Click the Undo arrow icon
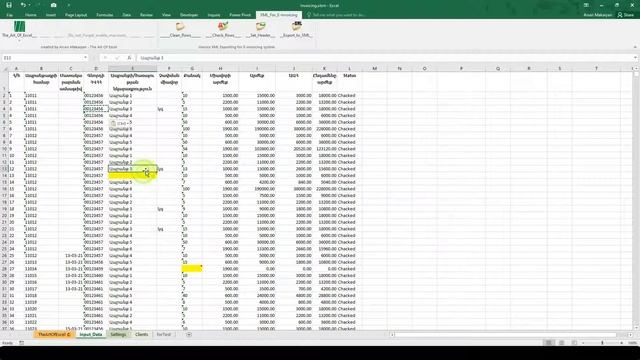This screenshot has width=640, height=360. tap(23, 5)
